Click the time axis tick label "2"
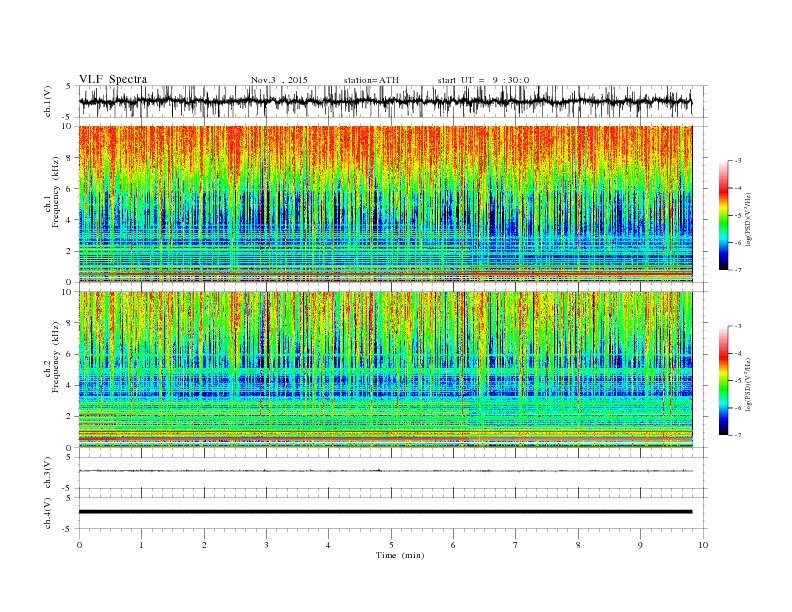 pos(204,545)
